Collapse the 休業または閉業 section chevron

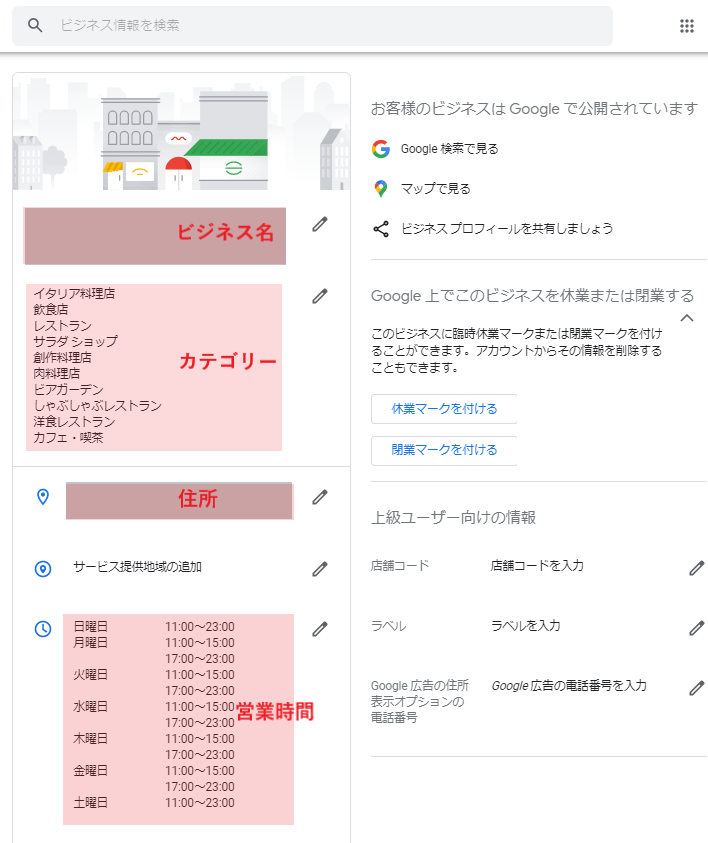(686, 318)
